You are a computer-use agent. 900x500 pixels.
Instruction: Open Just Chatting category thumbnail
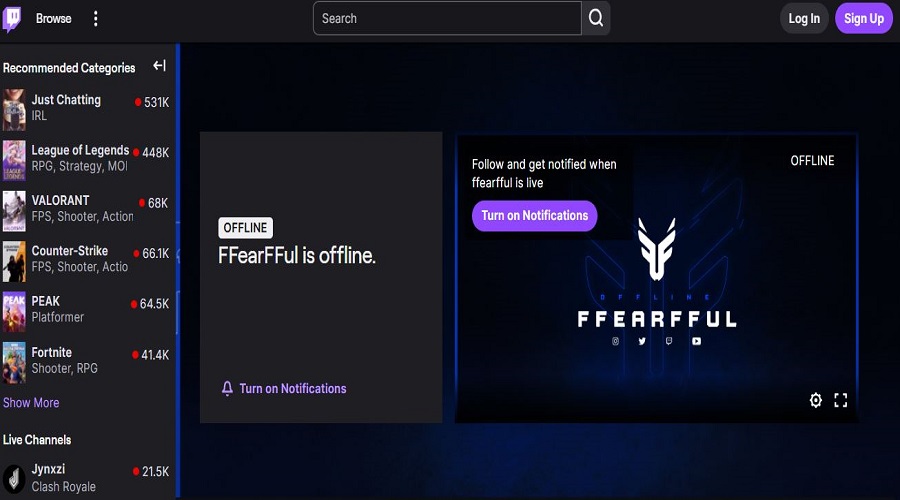tap(14, 109)
